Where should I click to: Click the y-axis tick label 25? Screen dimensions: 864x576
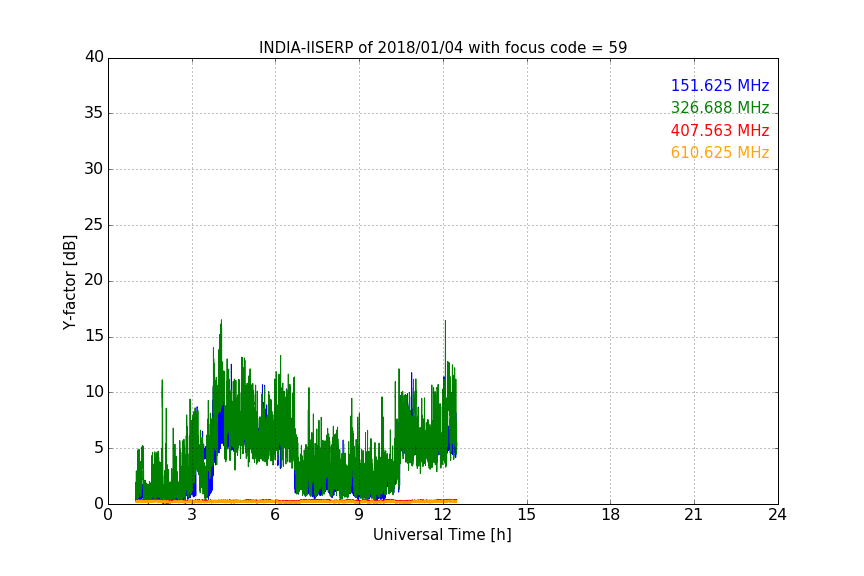pyautogui.click(x=94, y=225)
